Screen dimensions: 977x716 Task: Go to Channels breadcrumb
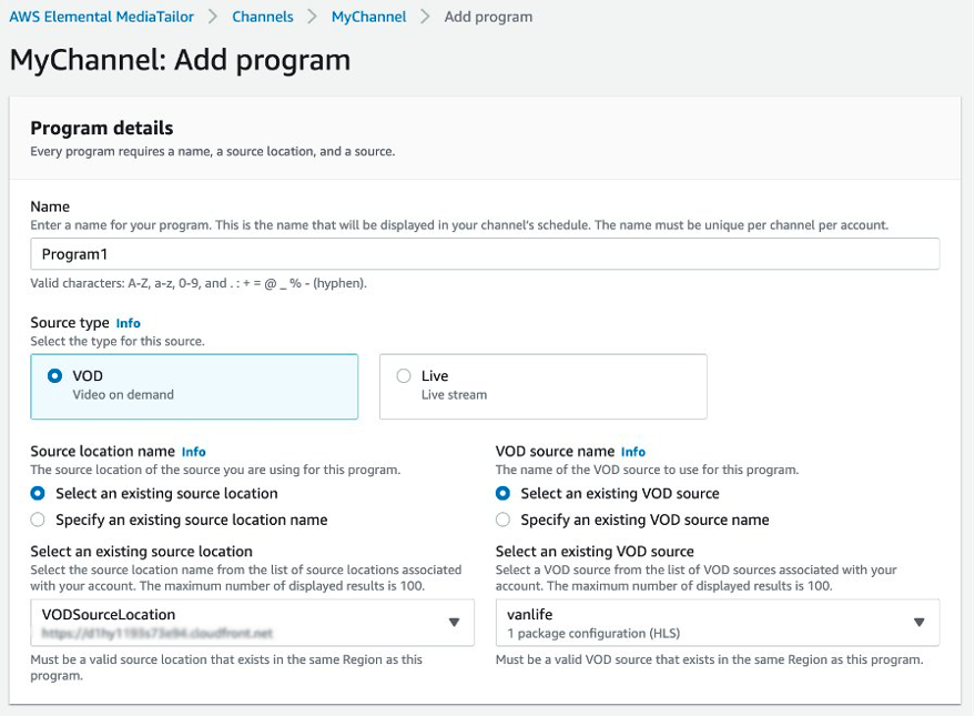click(x=262, y=17)
